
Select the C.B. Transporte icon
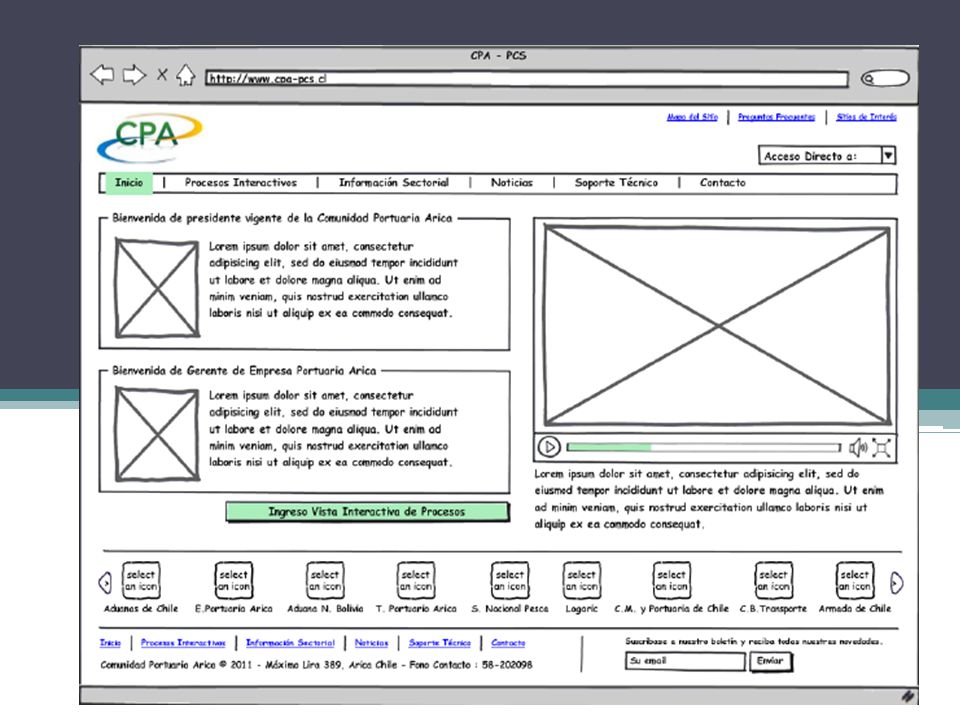(x=773, y=580)
